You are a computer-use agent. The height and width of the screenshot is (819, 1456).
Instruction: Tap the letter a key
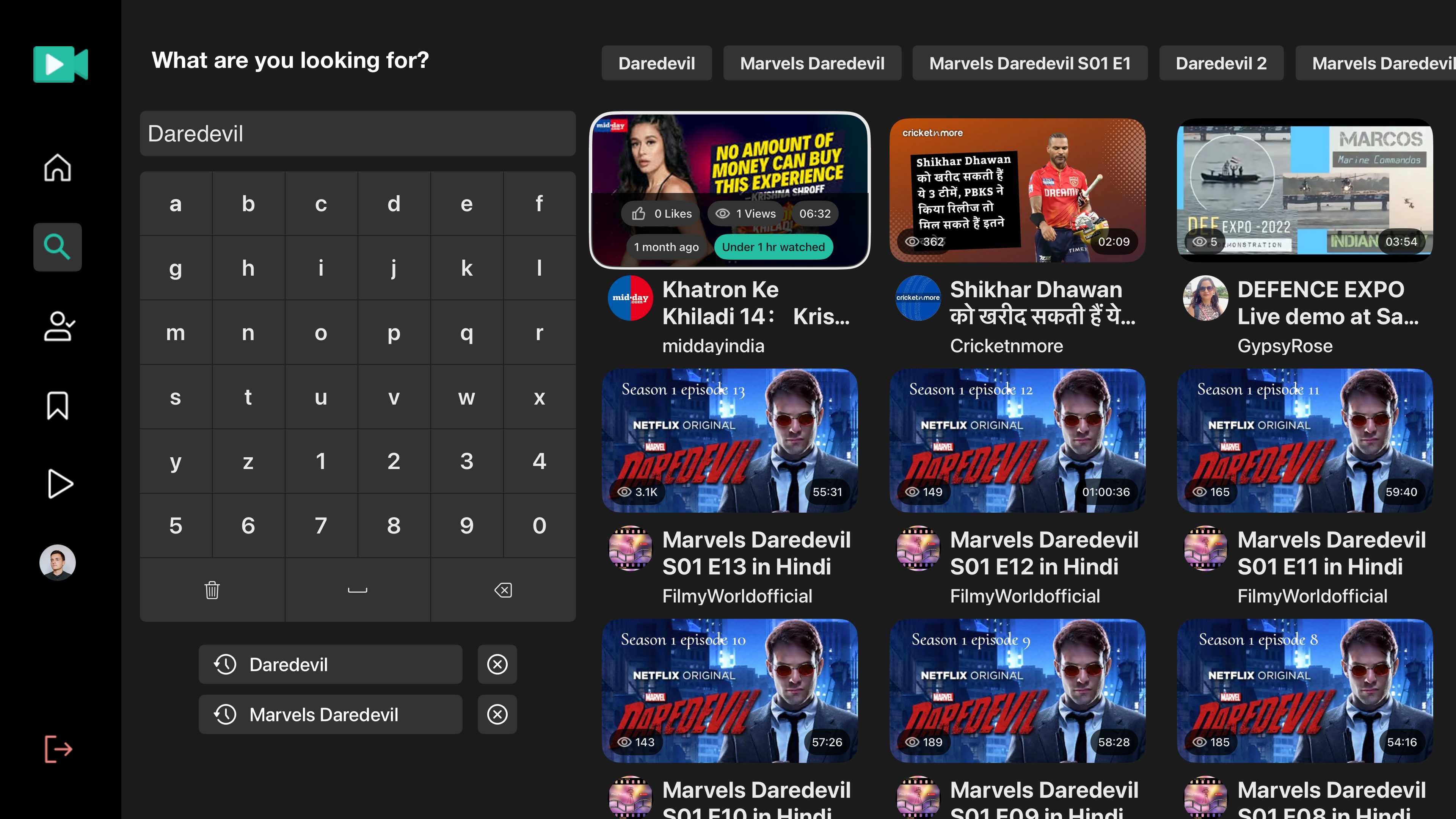pos(176,204)
